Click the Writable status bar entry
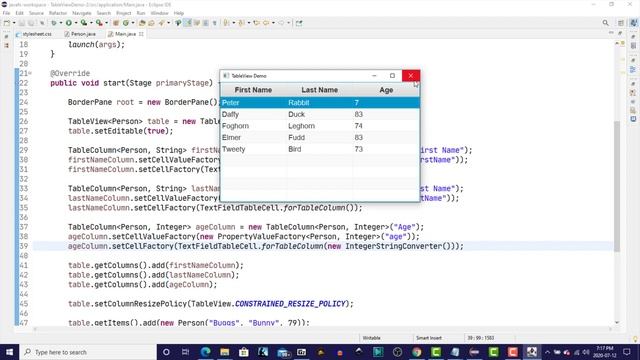 tap(371, 338)
